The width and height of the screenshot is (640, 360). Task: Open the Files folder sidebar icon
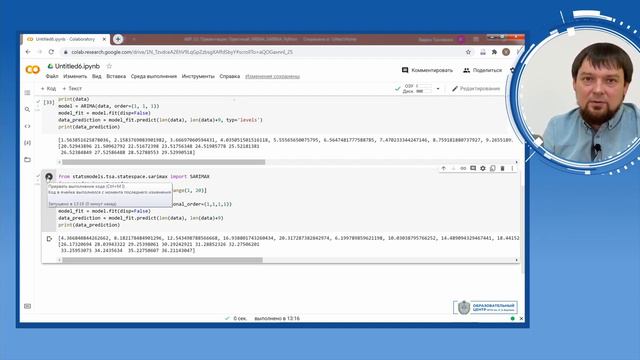pos(27,160)
